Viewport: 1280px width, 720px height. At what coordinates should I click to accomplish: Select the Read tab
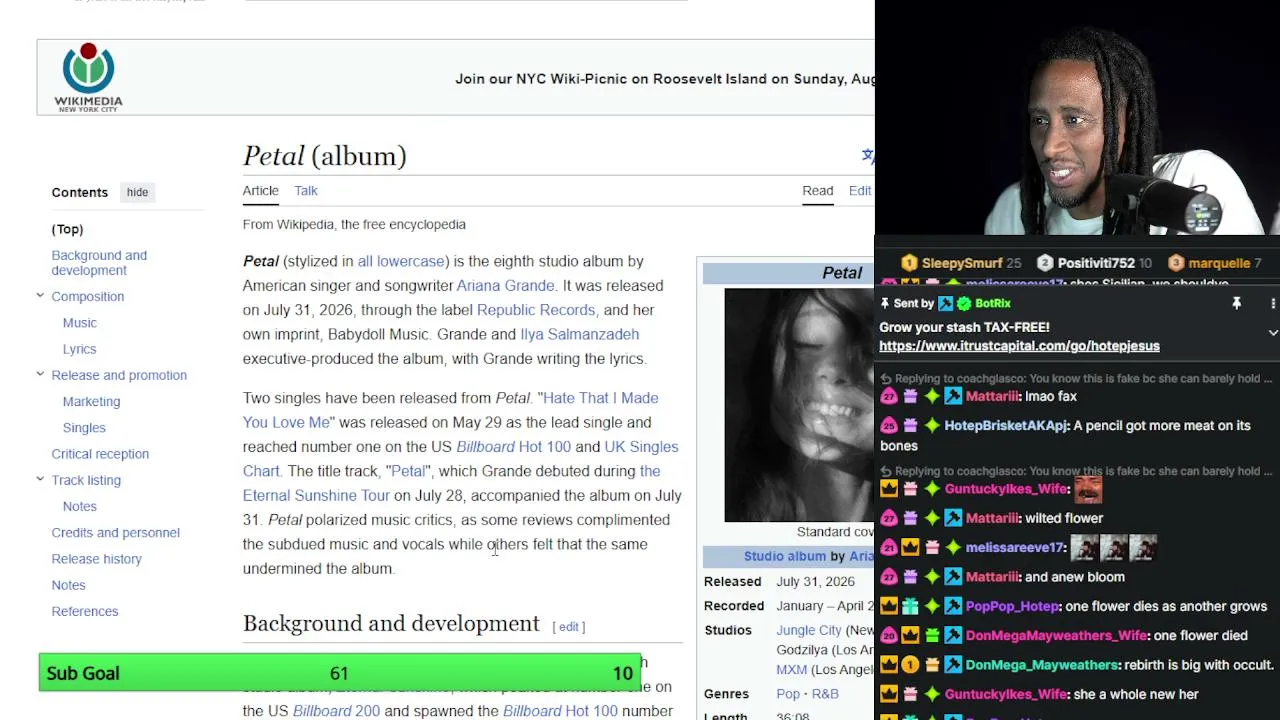(x=817, y=191)
